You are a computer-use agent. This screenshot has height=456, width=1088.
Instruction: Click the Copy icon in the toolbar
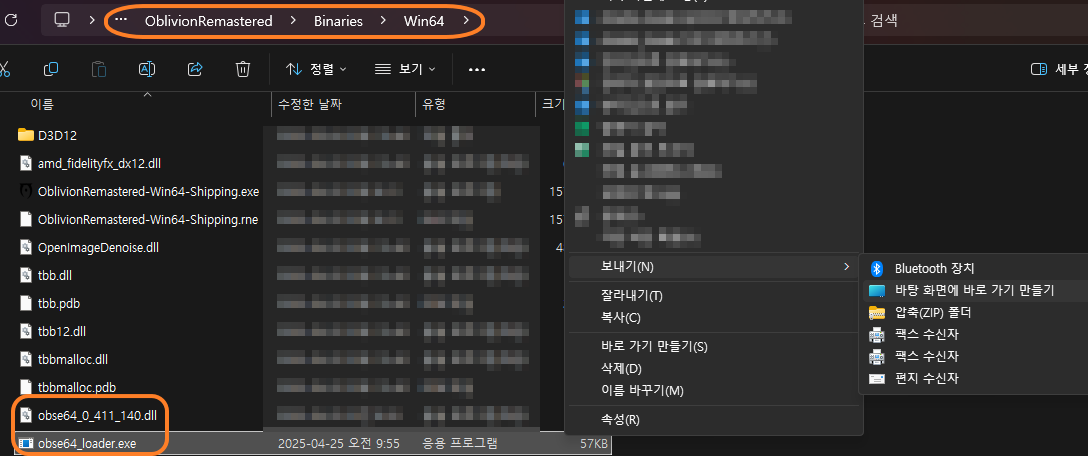point(51,69)
